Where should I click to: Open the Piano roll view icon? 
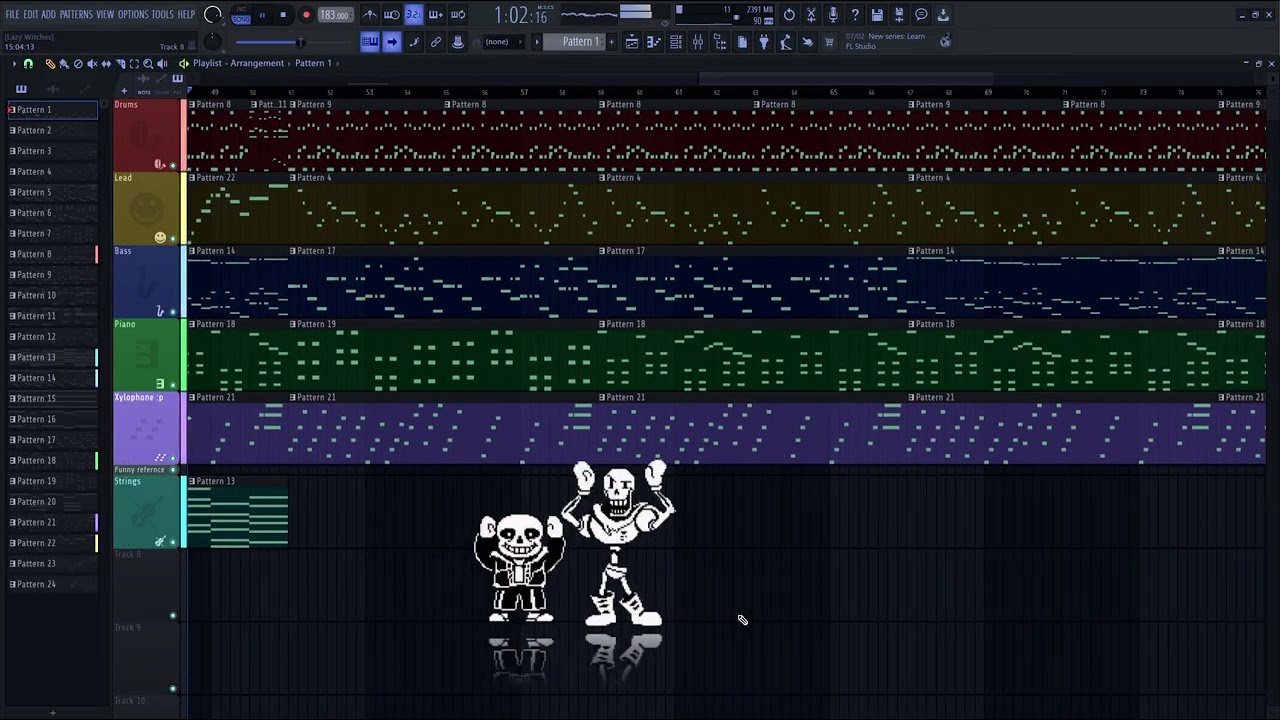pyautogui.click(x=653, y=42)
